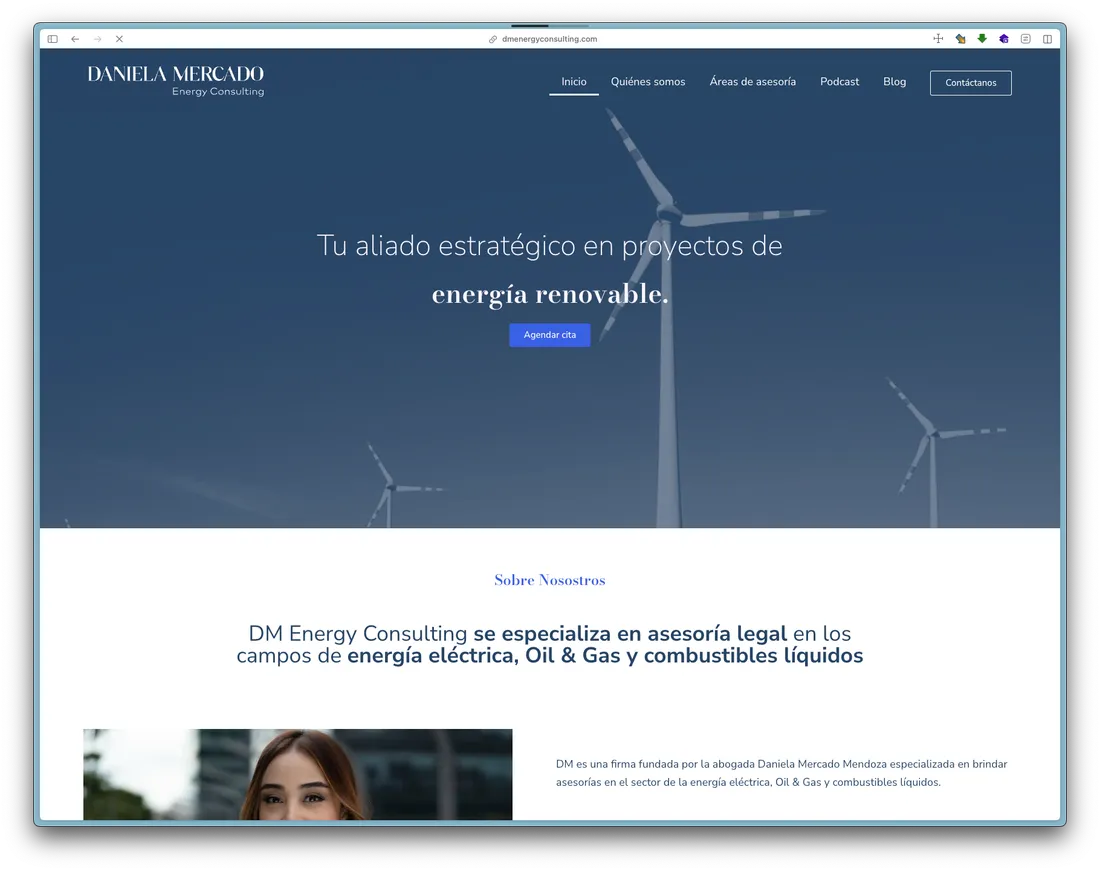
Task: Toggle the browser sidebar panel icon
Action: coord(53,39)
